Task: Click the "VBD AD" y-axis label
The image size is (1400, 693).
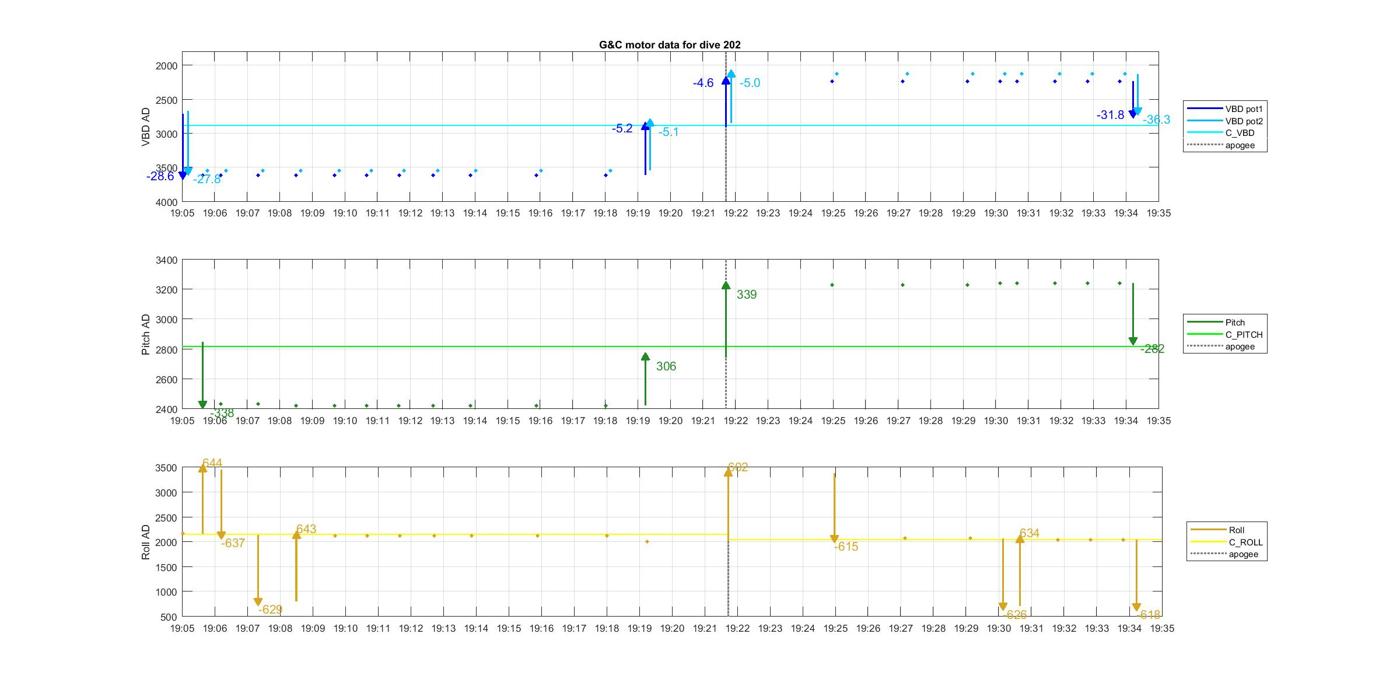Action: click(146, 126)
